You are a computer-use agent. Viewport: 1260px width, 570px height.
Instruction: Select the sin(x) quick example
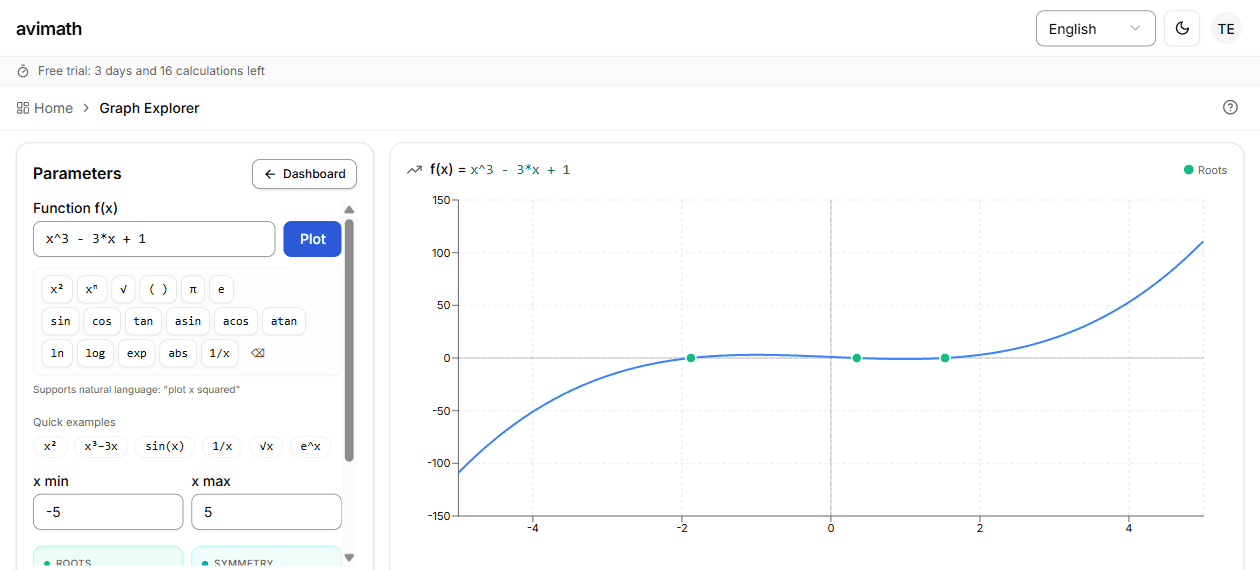click(x=165, y=447)
